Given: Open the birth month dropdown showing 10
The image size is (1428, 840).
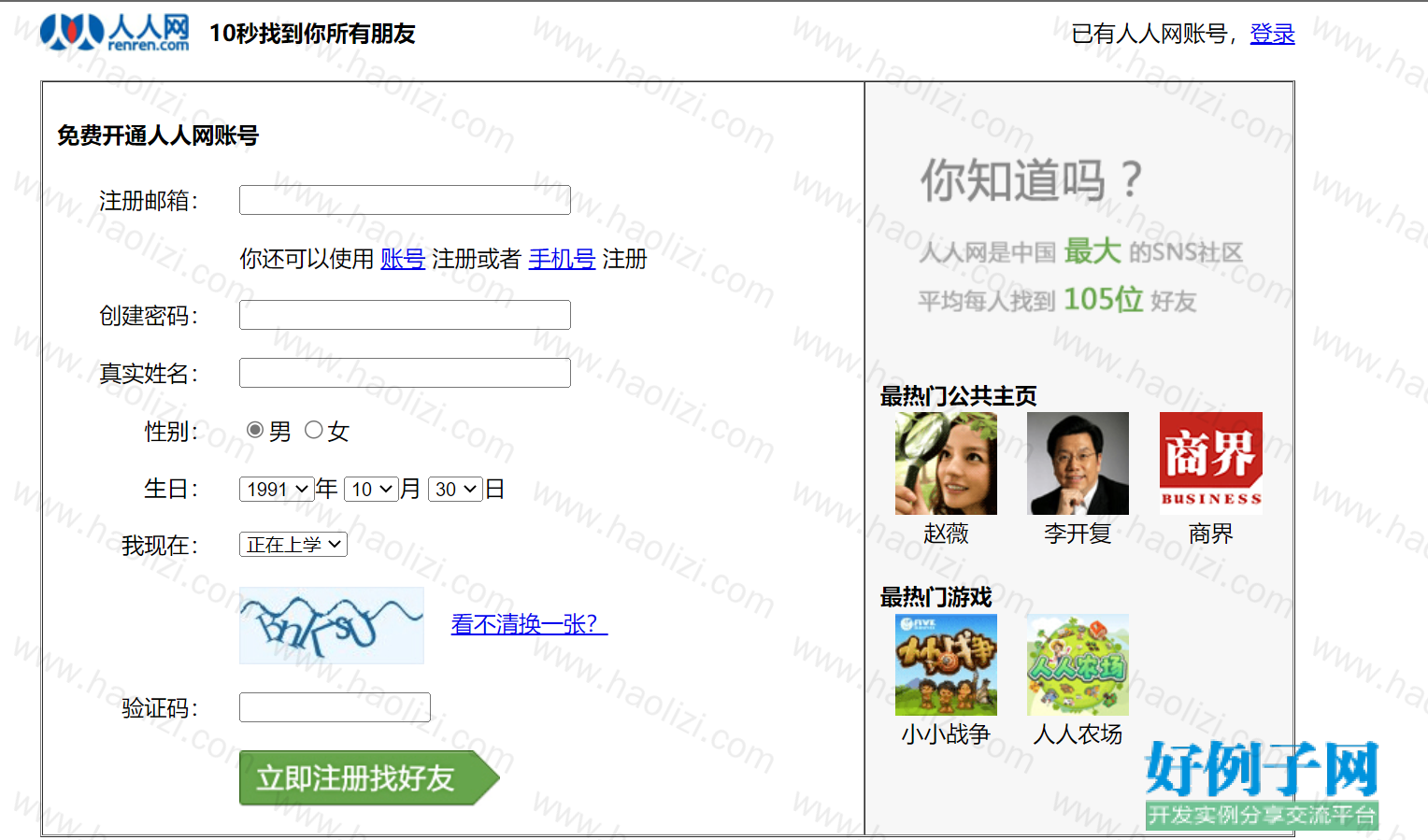Looking at the screenshot, I should 371,489.
